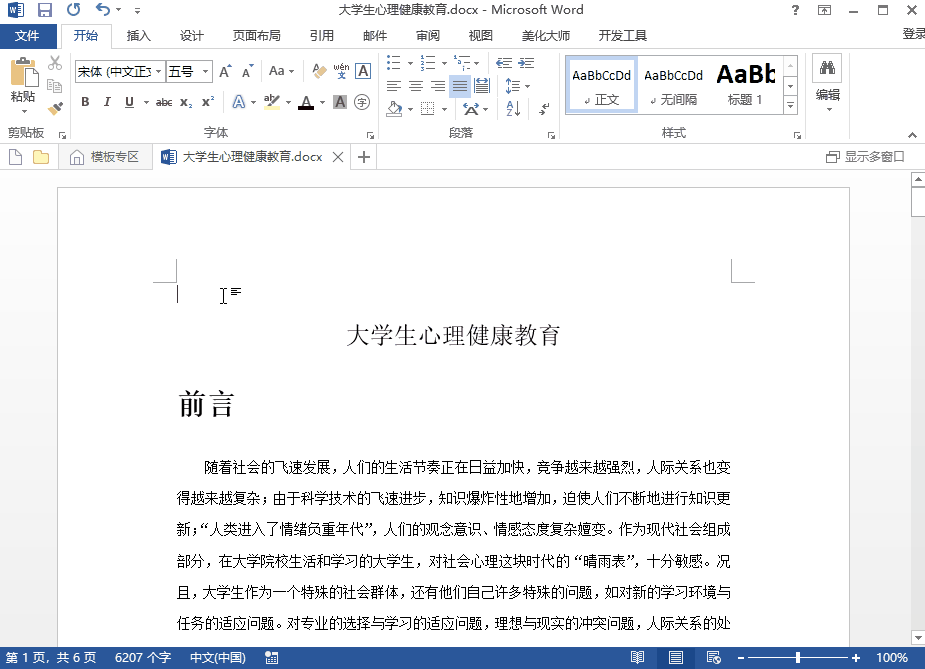Apply text highlight color
This screenshot has width=925, height=669.
(x=272, y=102)
